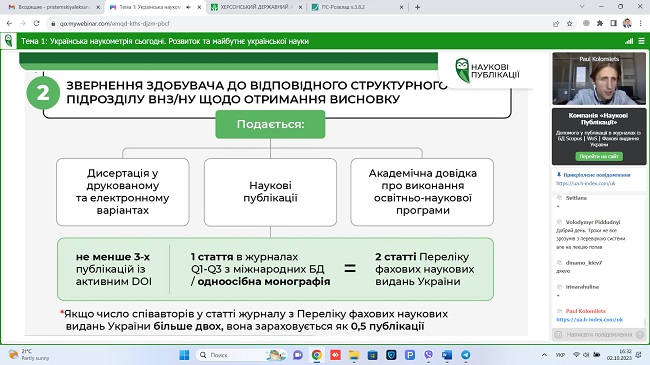Open File Explorer from the taskbar
This screenshot has width=650, height=365.
click(354, 355)
